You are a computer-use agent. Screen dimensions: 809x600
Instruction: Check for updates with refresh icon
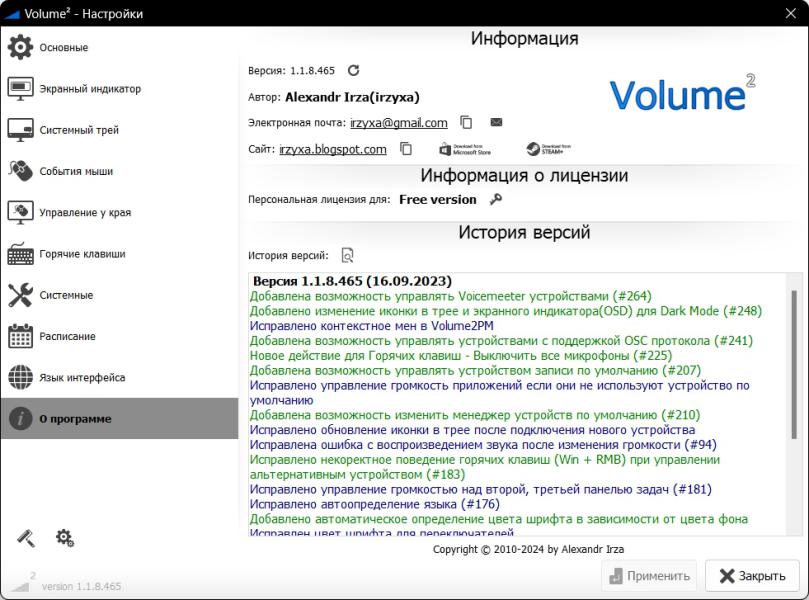point(353,70)
